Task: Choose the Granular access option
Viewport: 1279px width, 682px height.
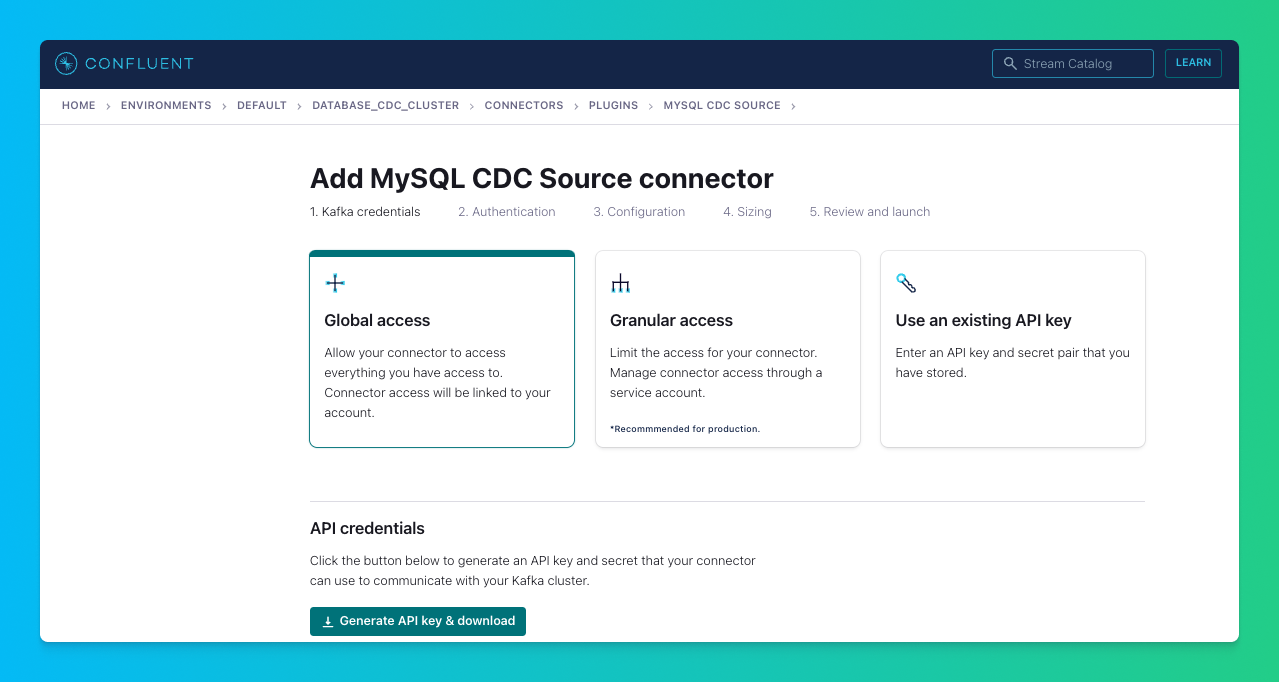Action: [727, 350]
